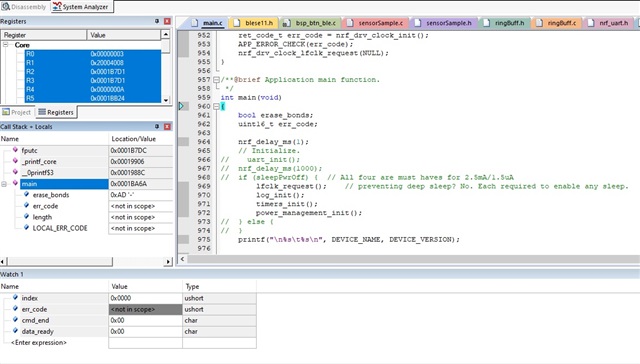Click the registers list scroll-down arrow
640x364 pixels.
166,100
